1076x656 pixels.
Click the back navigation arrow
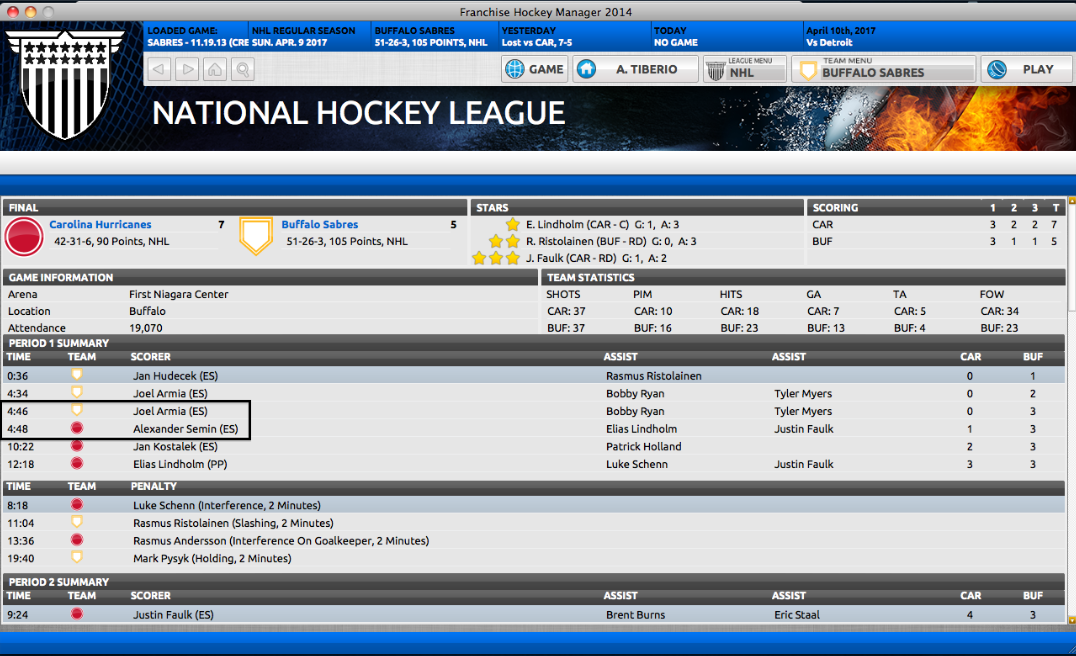159,69
